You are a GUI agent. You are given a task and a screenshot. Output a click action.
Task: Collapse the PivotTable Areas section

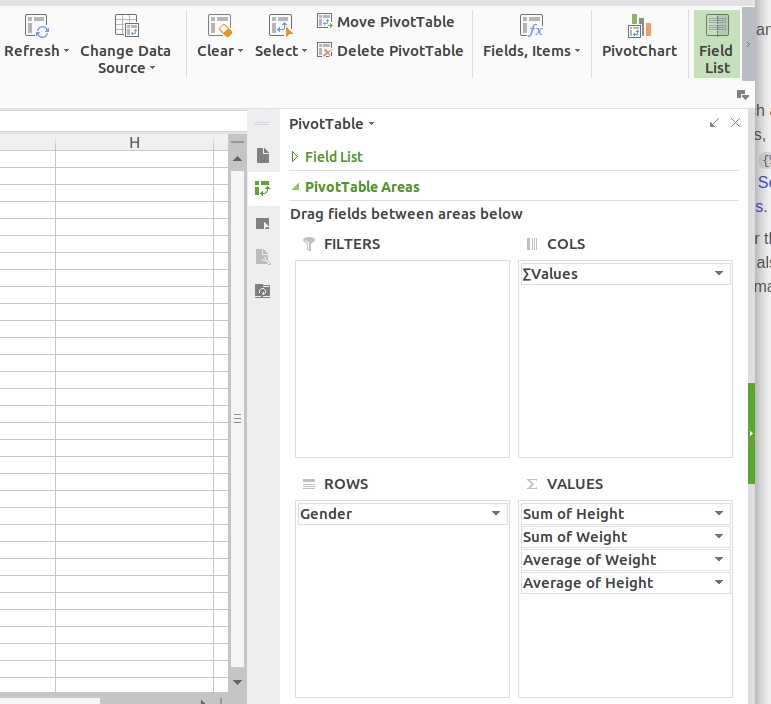point(295,187)
